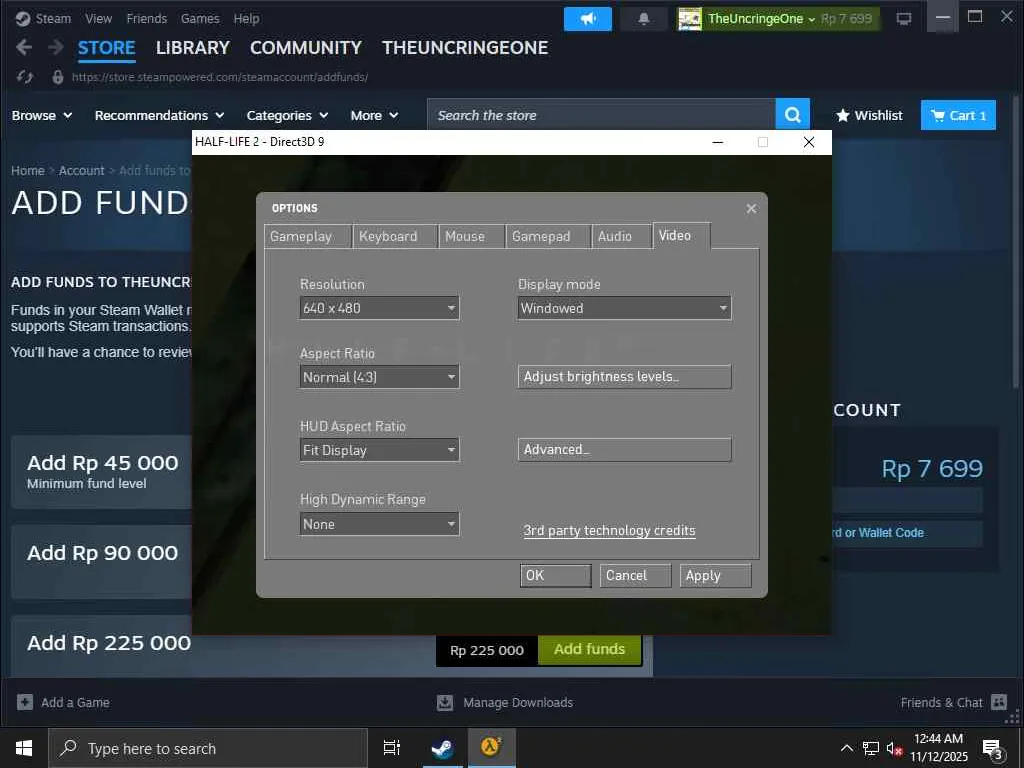Click the Half-Life 2 taskbar icon
This screenshot has width=1024, height=768.
[x=491, y=748]
